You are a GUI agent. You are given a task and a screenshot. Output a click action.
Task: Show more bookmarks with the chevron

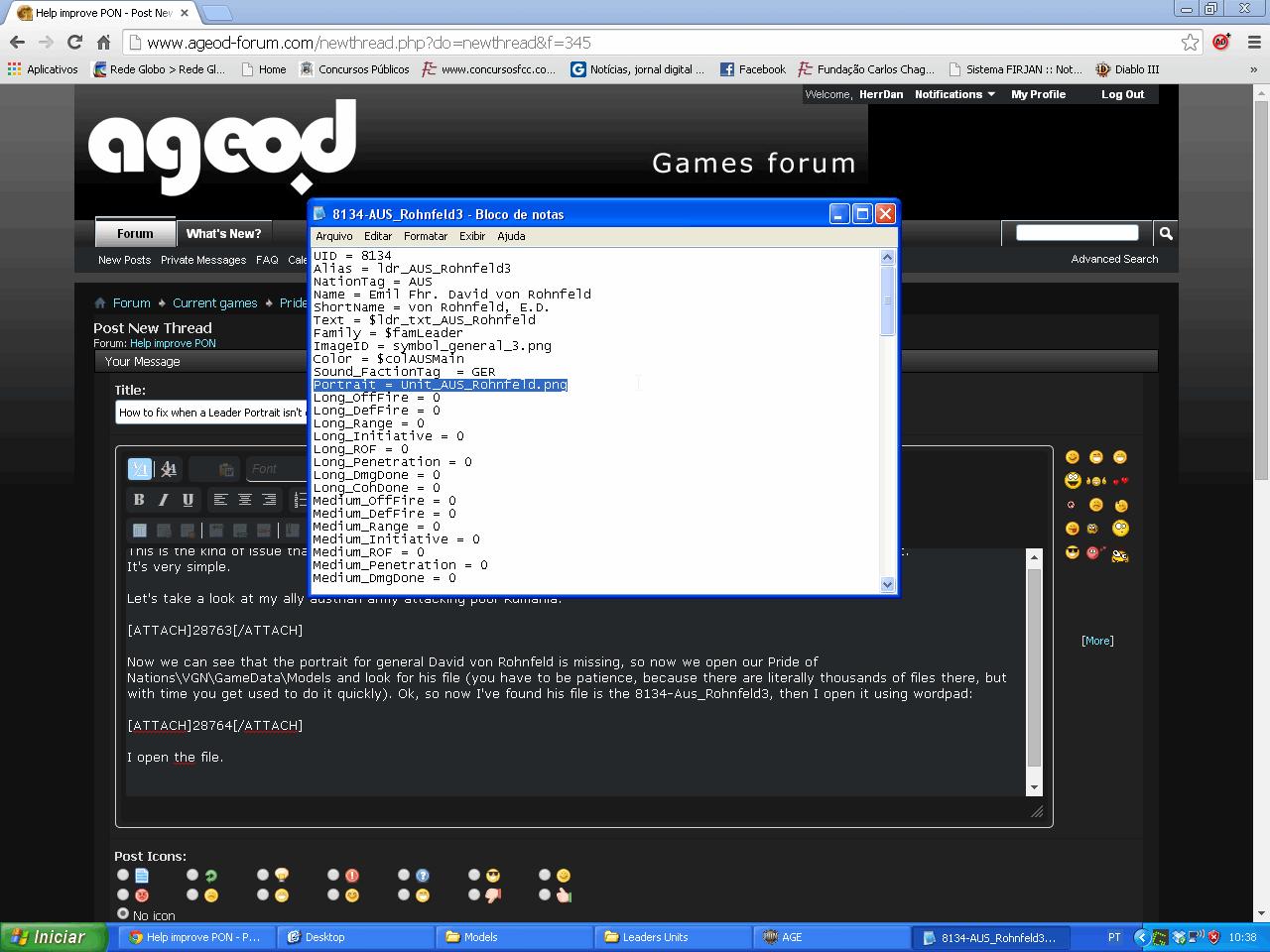(1253, 69)
